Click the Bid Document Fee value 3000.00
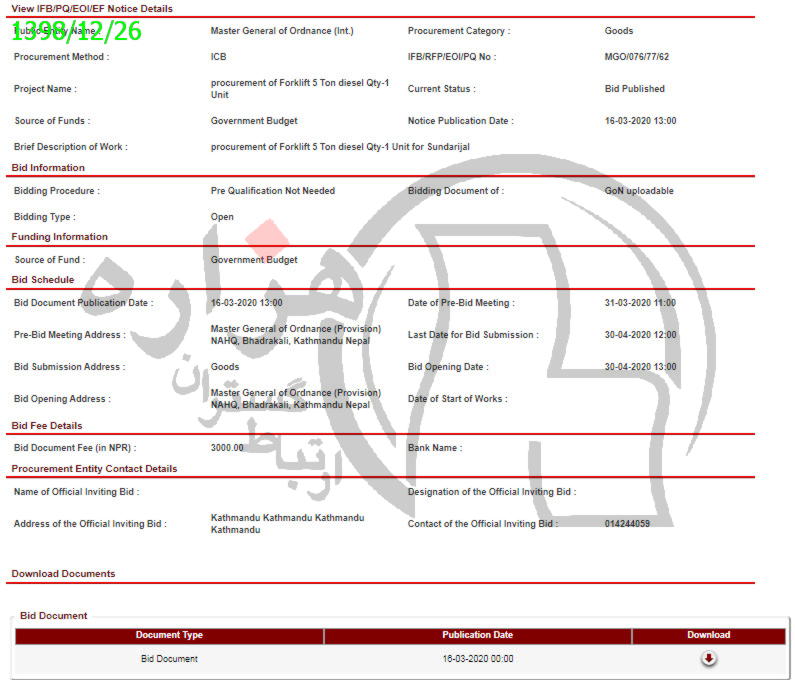 (x=227, y=448)
